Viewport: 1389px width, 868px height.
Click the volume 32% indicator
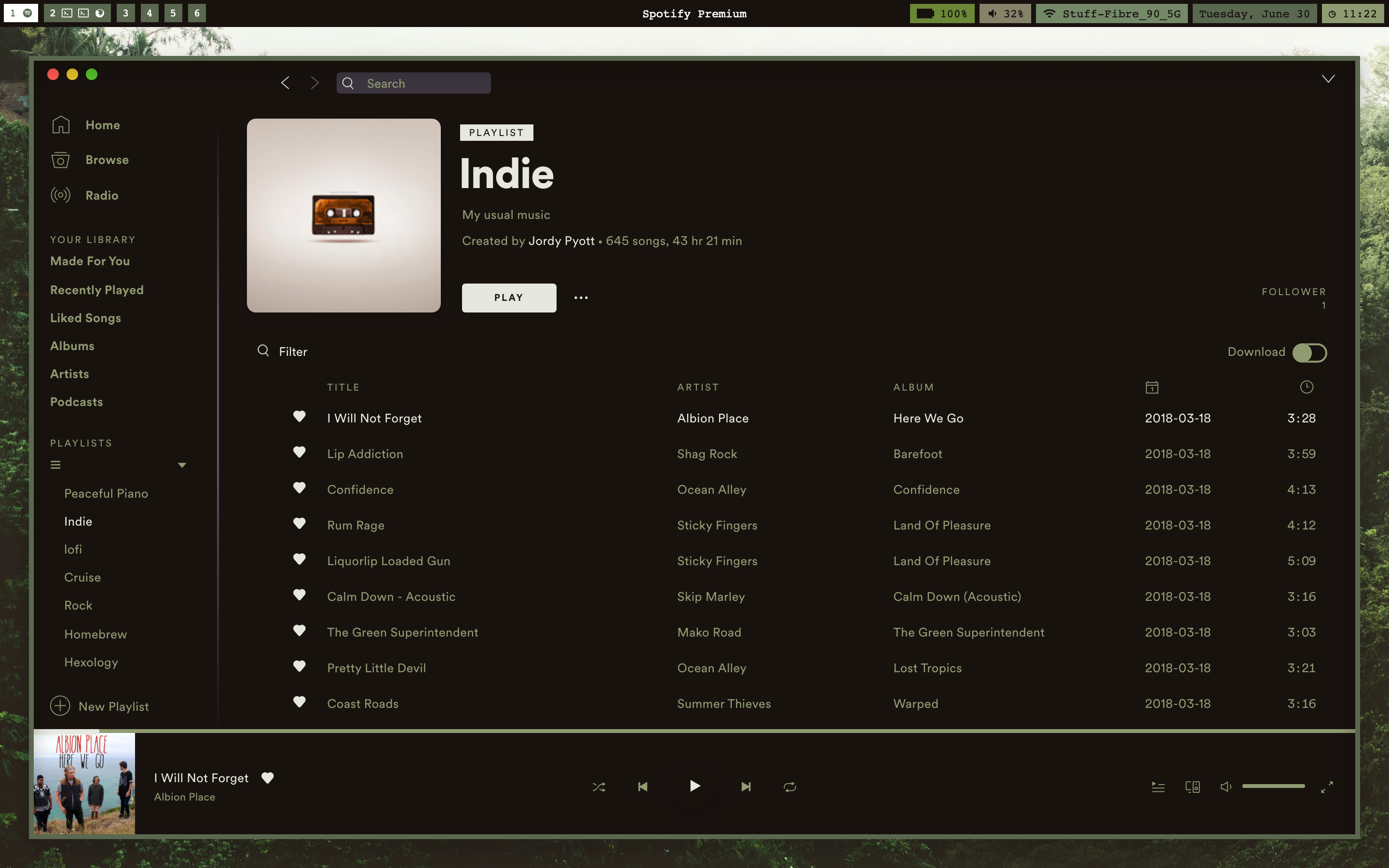(1005, 13)
